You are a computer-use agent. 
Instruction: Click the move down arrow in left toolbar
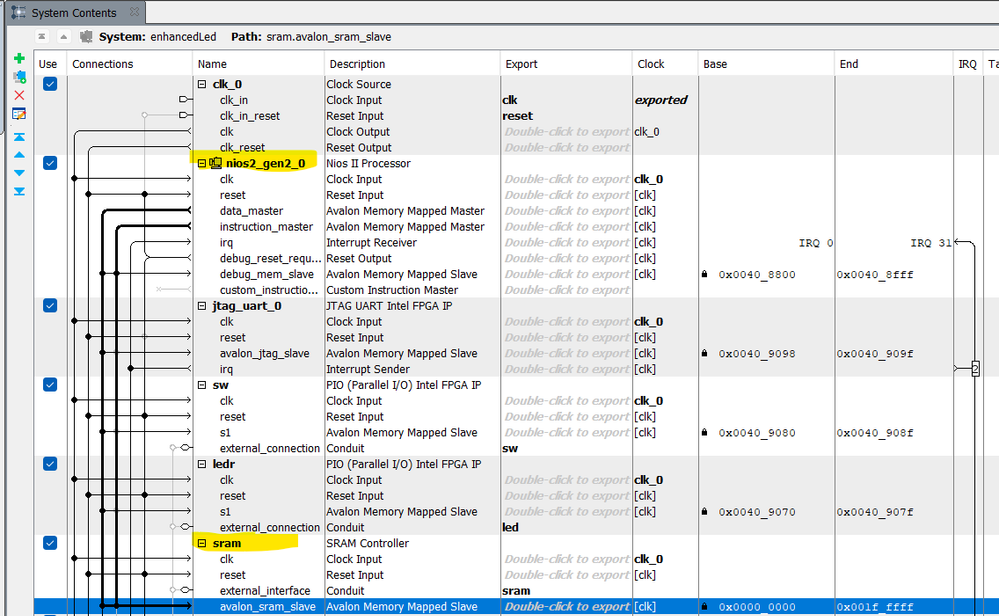pyautogui.click(x=18, y=173)
